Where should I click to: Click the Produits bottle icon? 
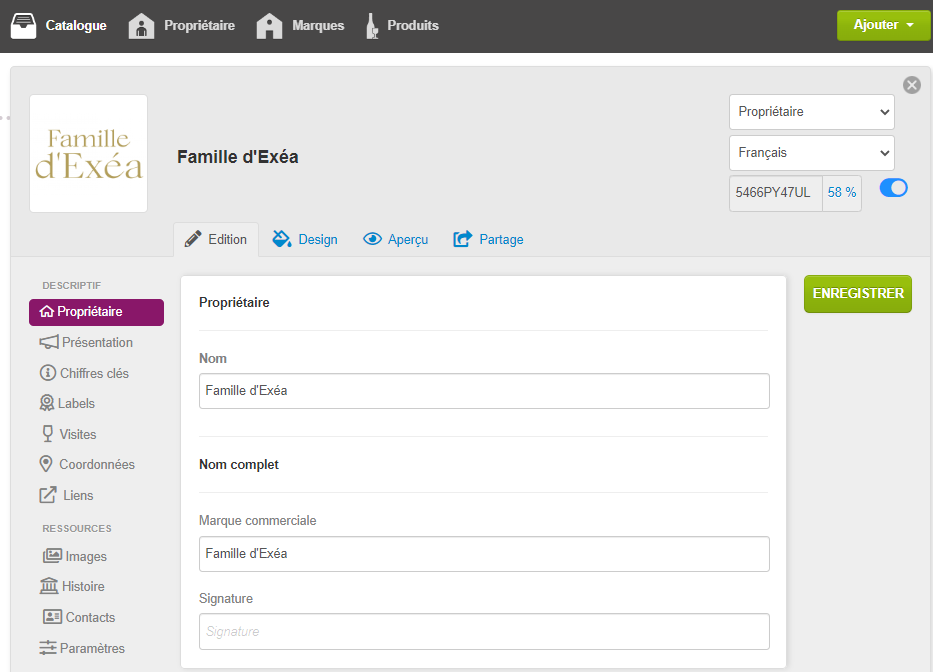click(x=372, y=26)
